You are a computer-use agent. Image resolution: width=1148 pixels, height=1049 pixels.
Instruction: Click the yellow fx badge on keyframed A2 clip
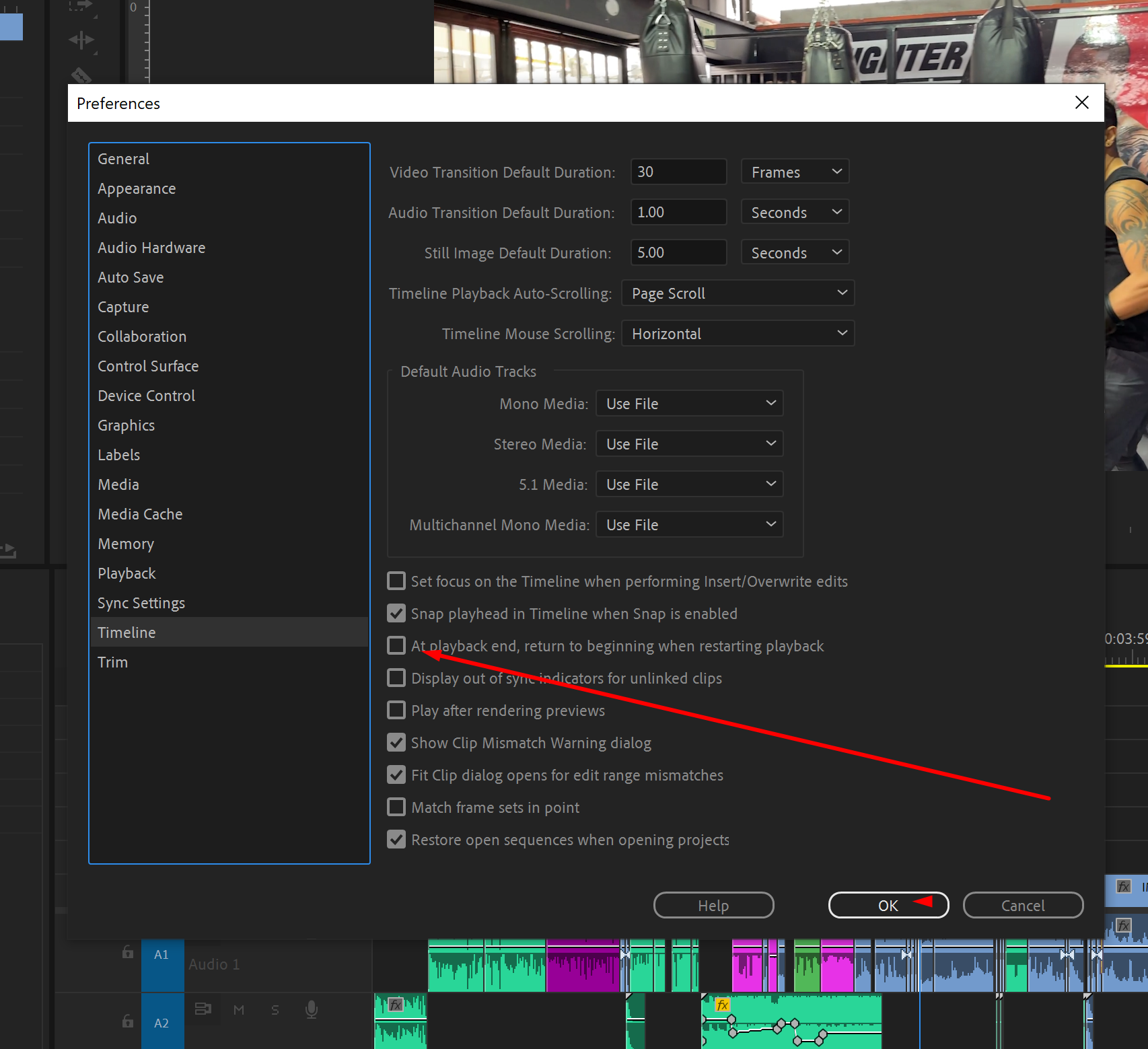click(723, 1005)
